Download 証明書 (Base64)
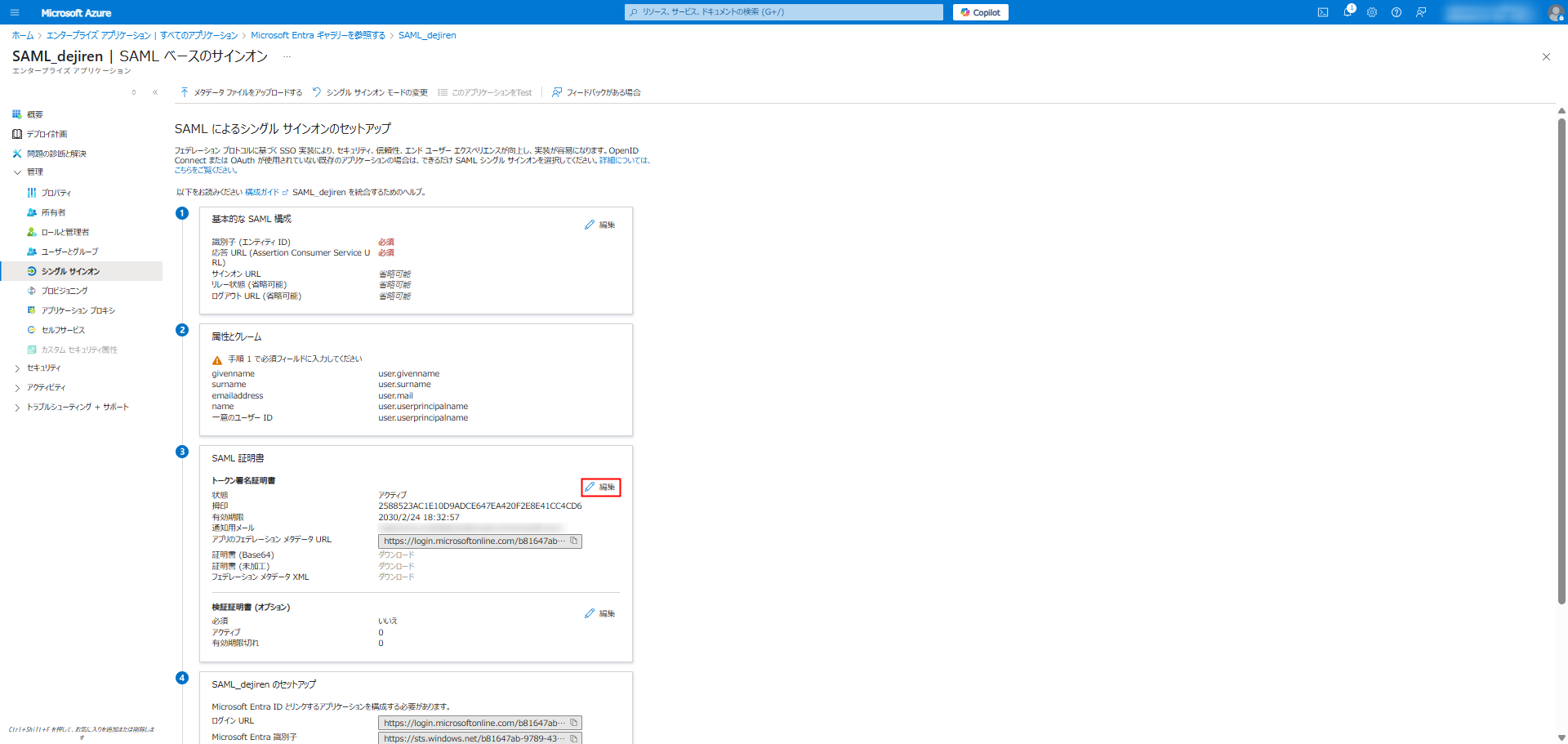This screenshot has height=744, width=1568. click(x=396, y=555)
